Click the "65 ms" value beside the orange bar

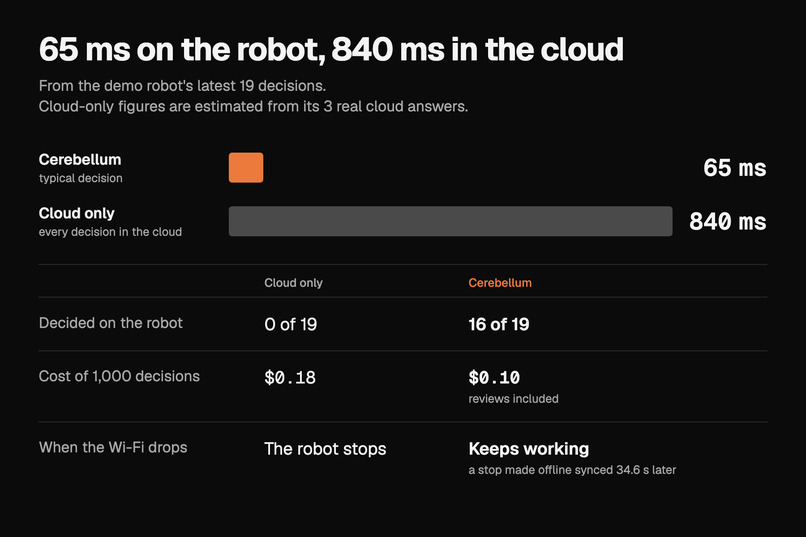pyautogui.click(x=735, y=168)
